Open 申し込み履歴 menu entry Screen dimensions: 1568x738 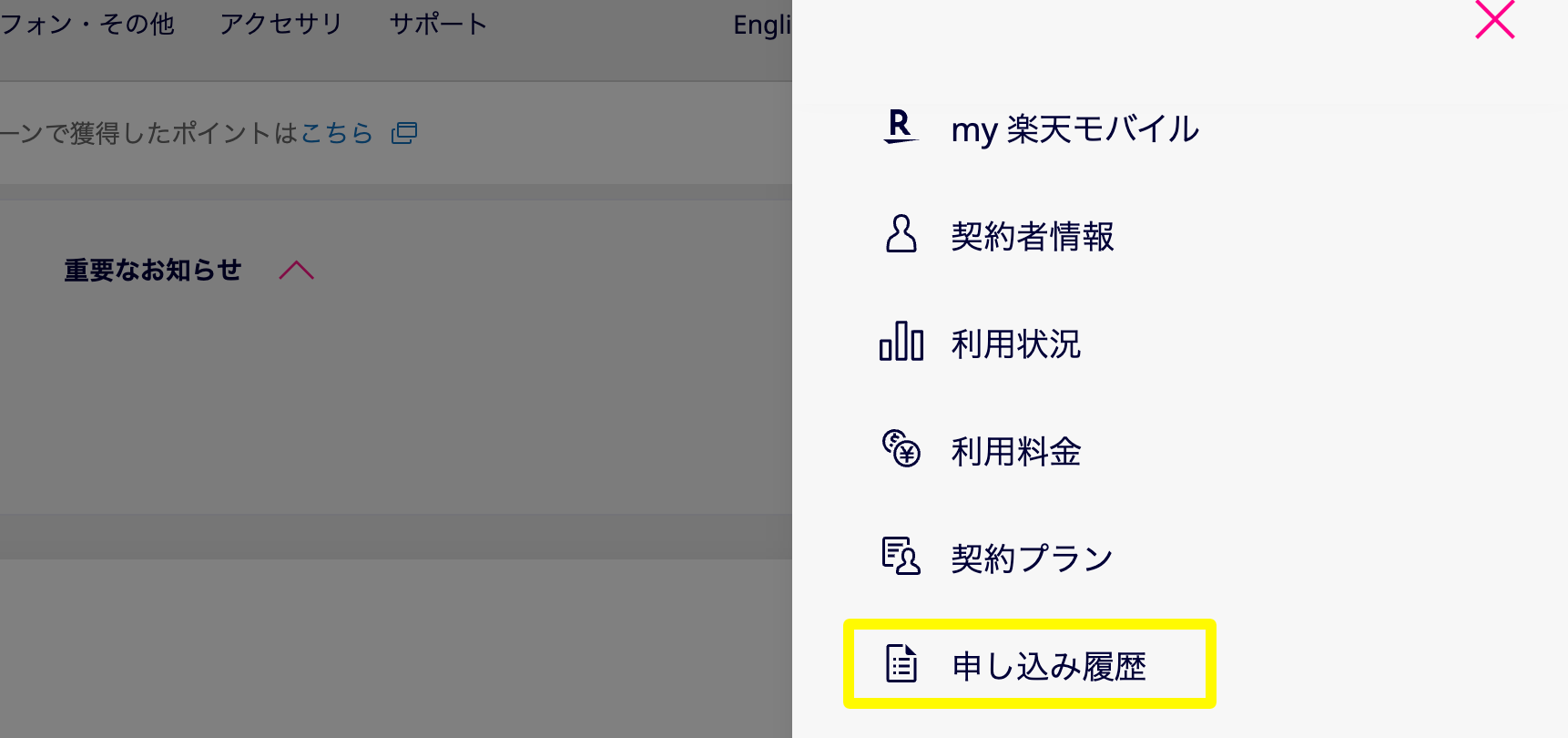(1049, 666)
